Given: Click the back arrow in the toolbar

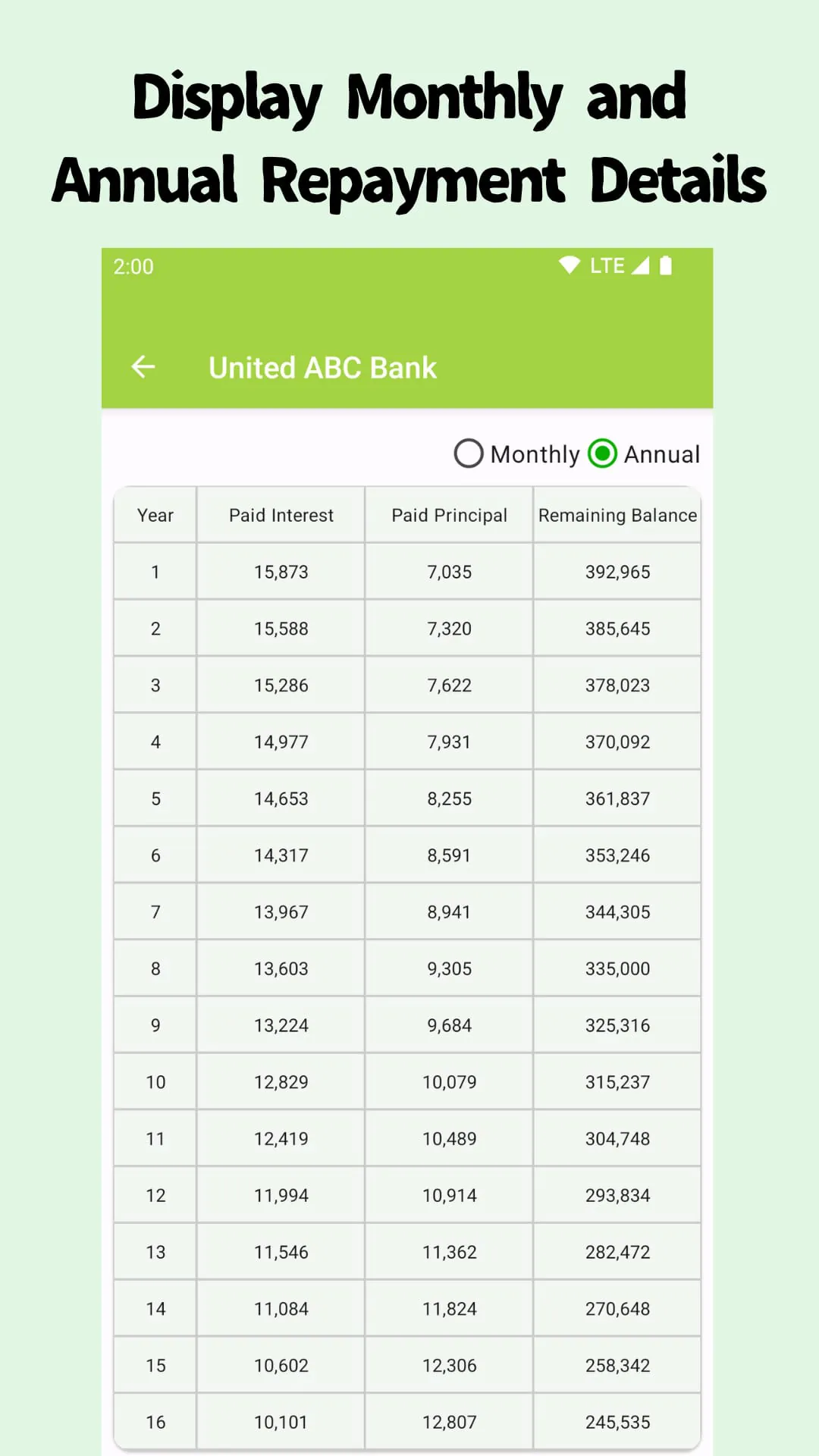Looking at the screenshot, I should point(143,367).
